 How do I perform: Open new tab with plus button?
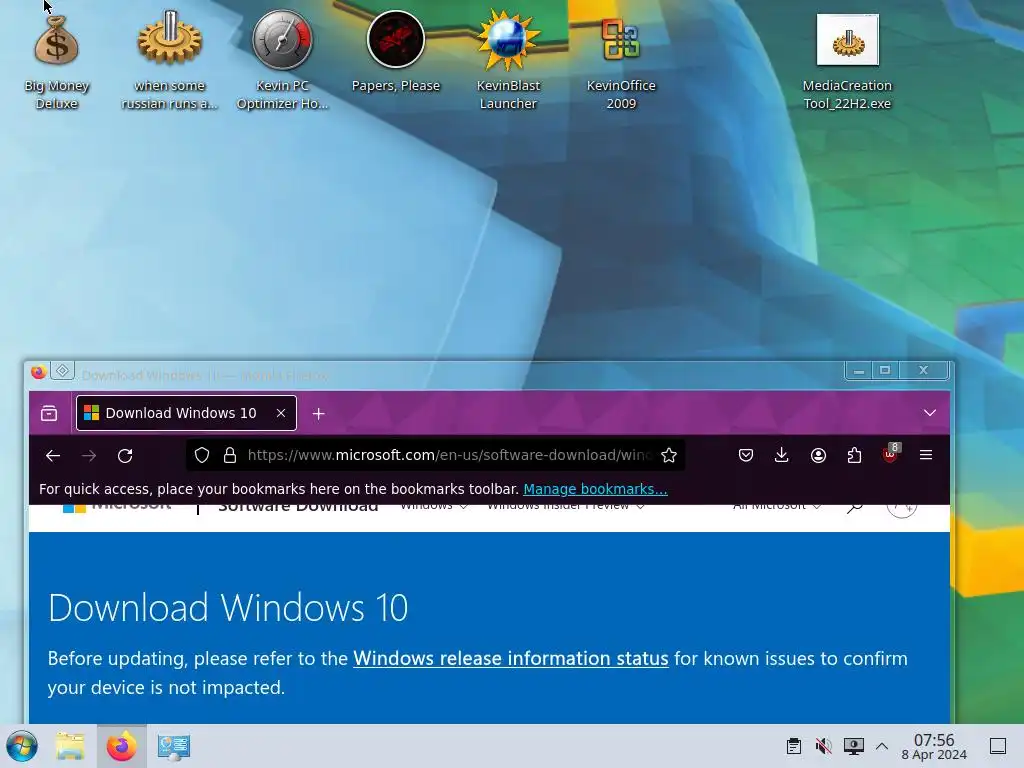coord(319,414)
